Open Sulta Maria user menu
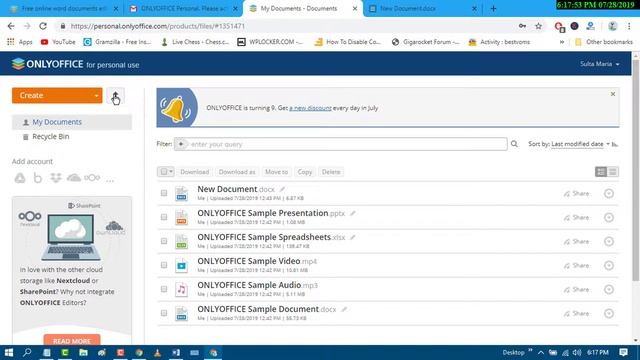 [x=600, y=64]
